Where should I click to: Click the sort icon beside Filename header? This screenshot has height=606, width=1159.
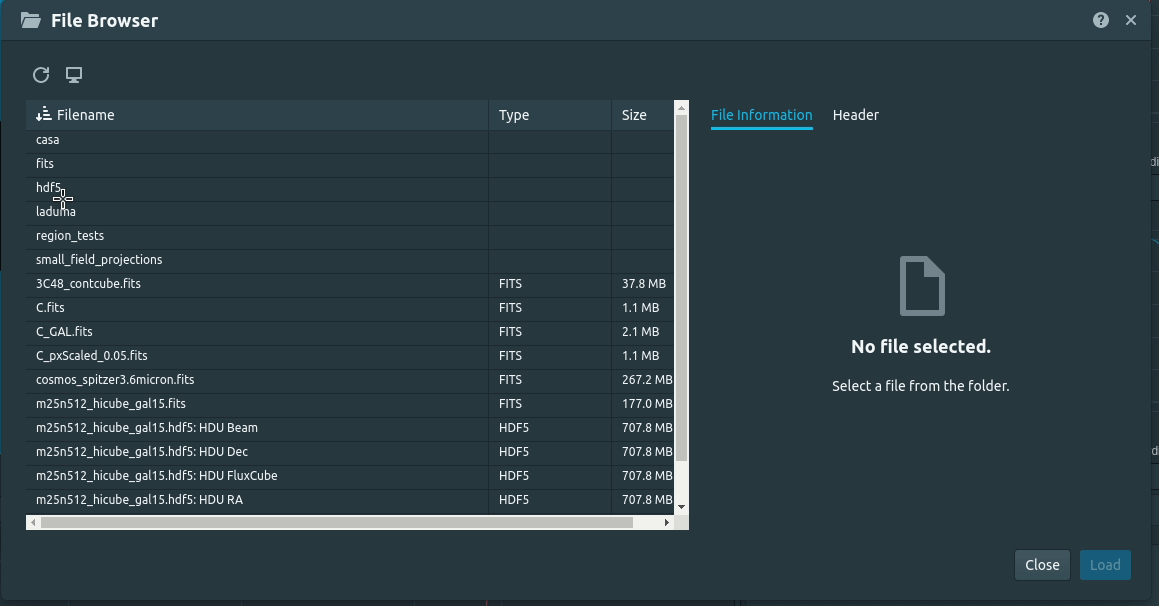coord(44,114)
